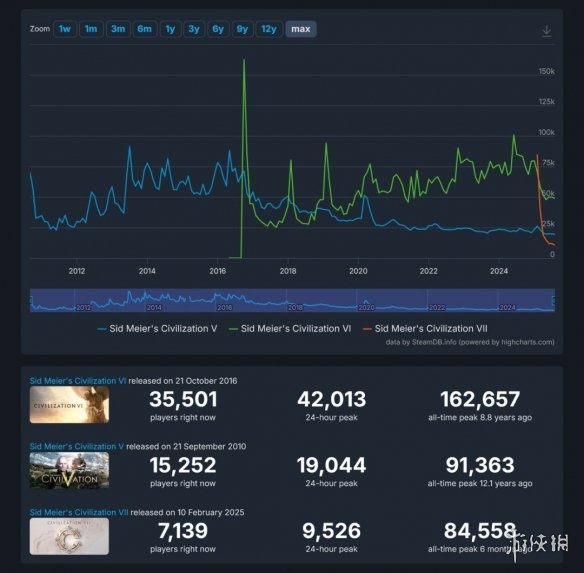Click the left handle of the range navigator

coord(31,300)
